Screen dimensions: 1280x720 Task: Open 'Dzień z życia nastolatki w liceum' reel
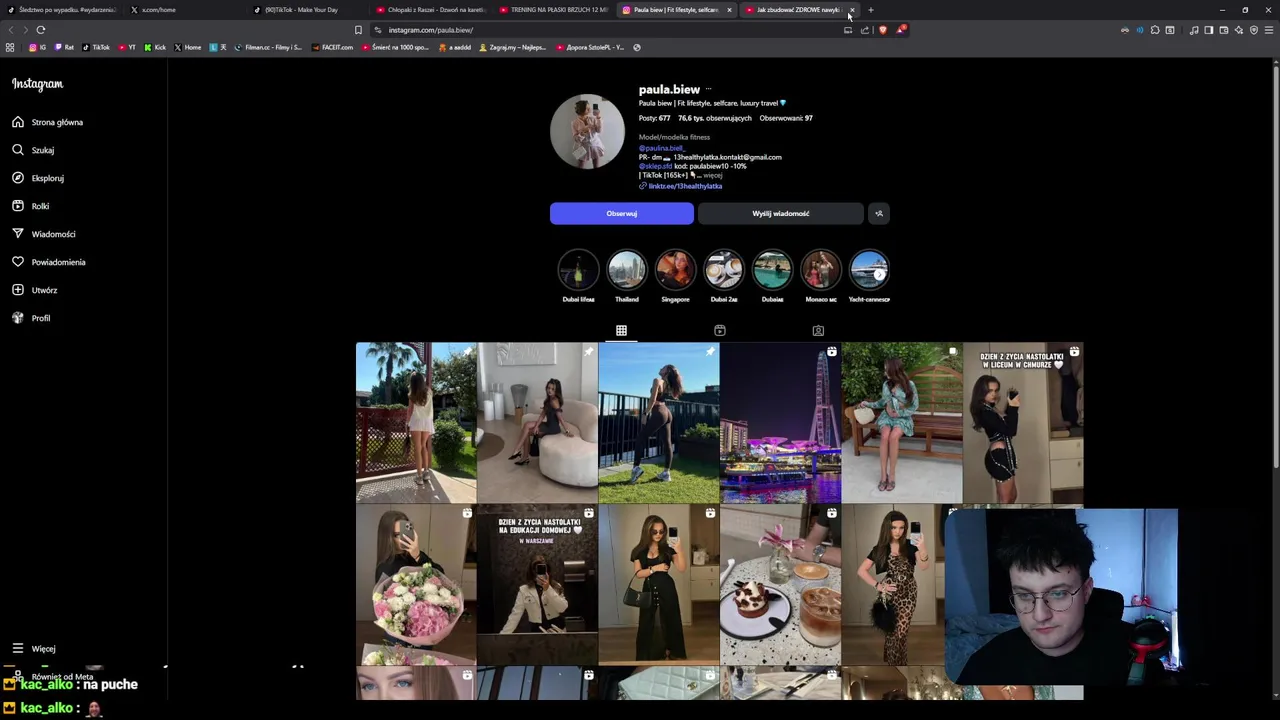[x=1022, y=422]
